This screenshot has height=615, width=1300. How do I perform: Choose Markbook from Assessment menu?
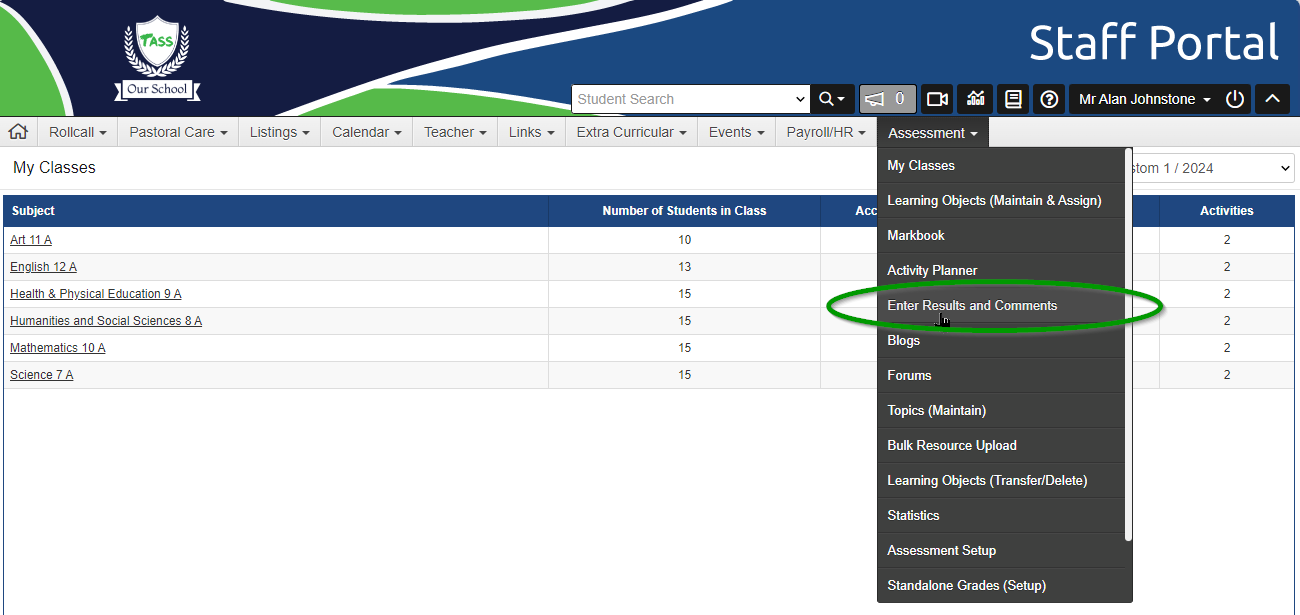[x=916, y=236]
